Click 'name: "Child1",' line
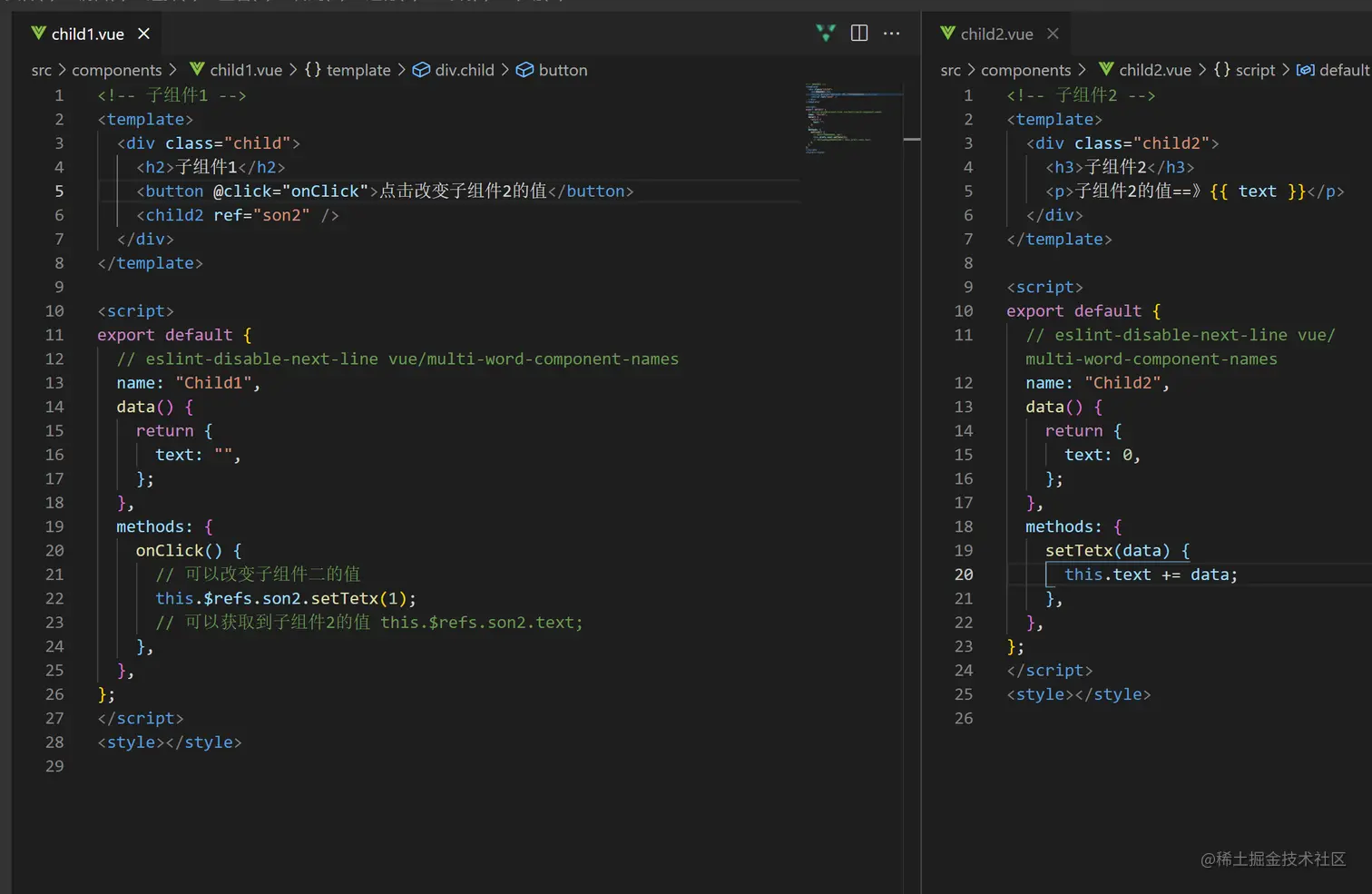1372x894 pixels. click(189, 383)
